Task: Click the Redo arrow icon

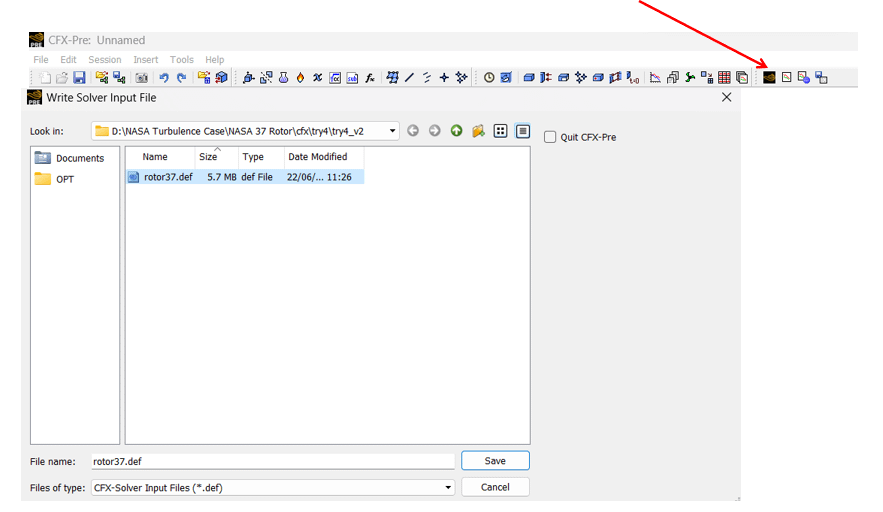Action: coord(181,78)
